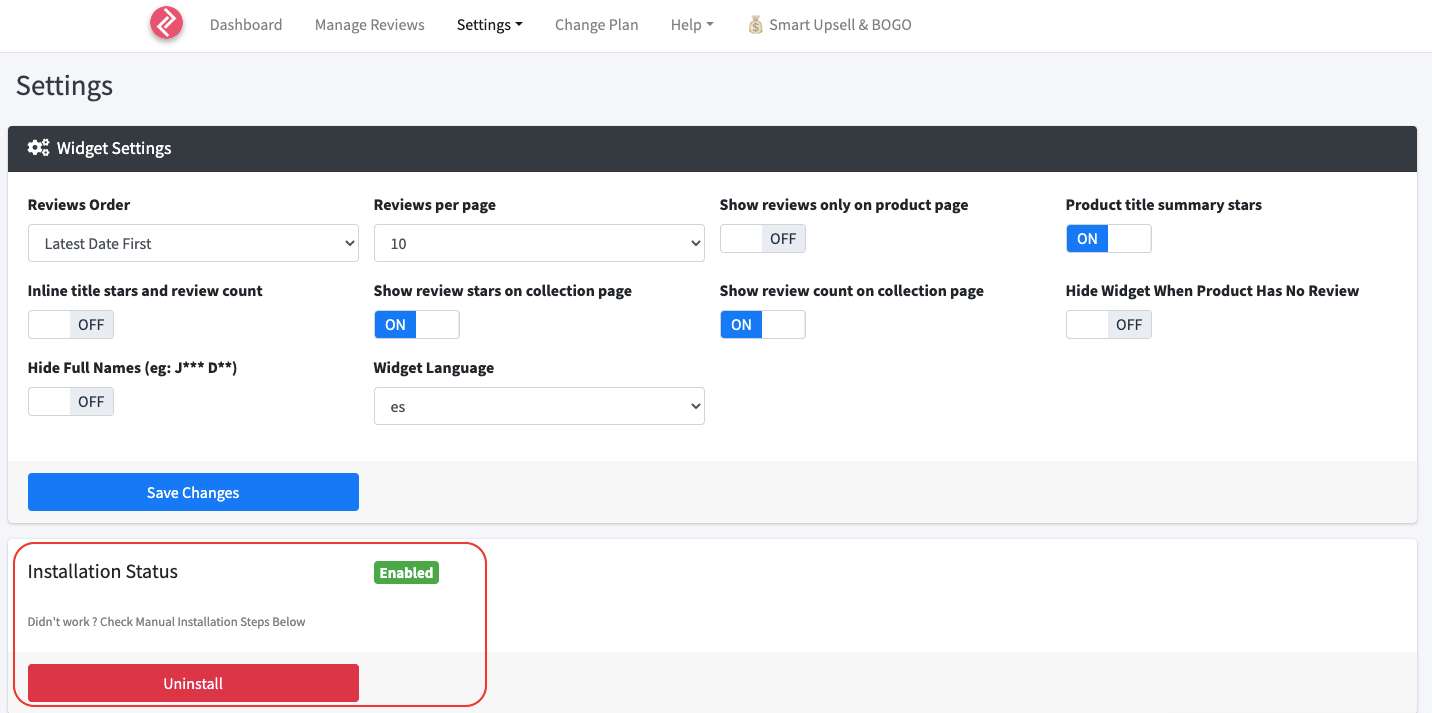Click the money bag icon beside Smart Upsell

click(x=756, y=25)
